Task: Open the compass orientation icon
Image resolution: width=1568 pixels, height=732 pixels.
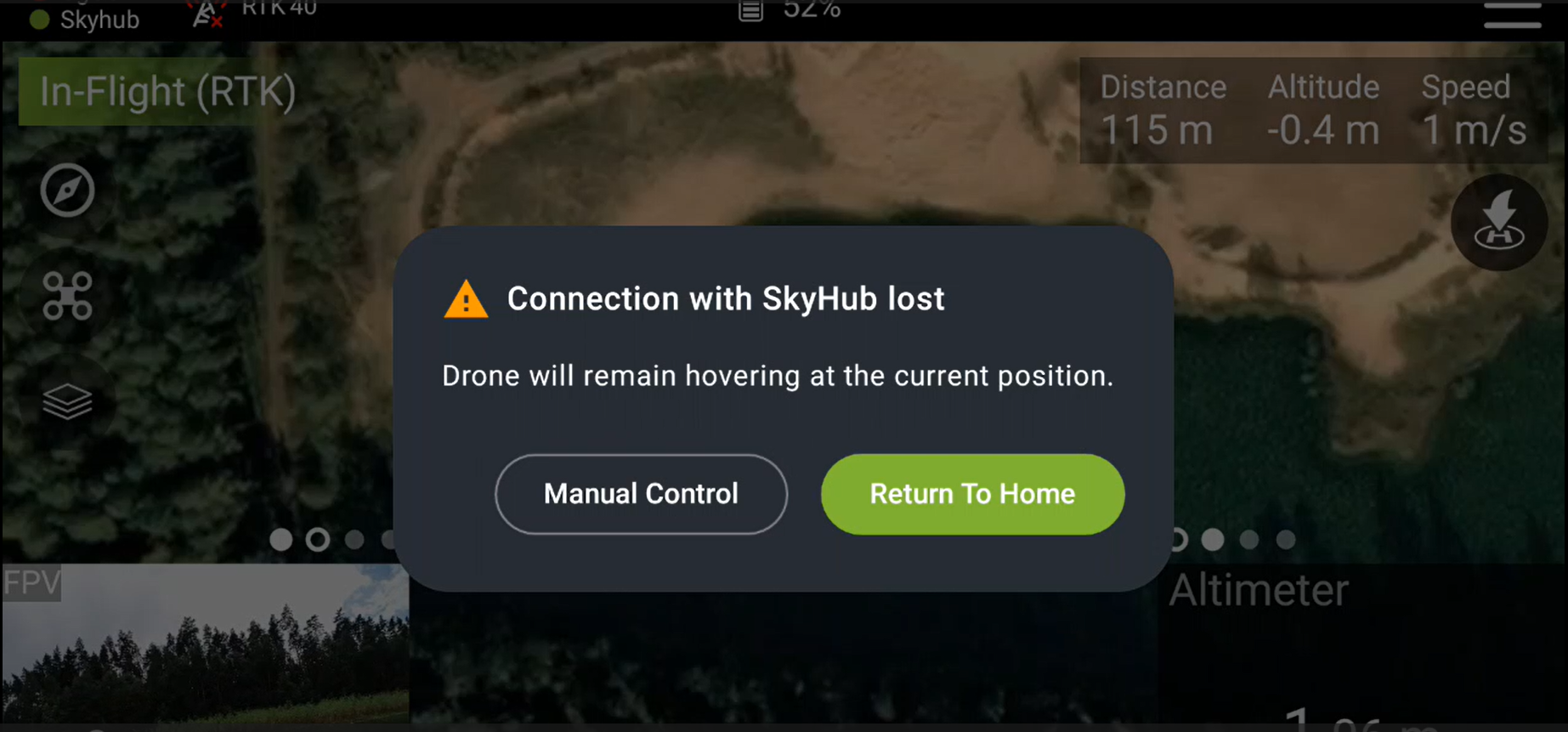Action: point(67,190)
